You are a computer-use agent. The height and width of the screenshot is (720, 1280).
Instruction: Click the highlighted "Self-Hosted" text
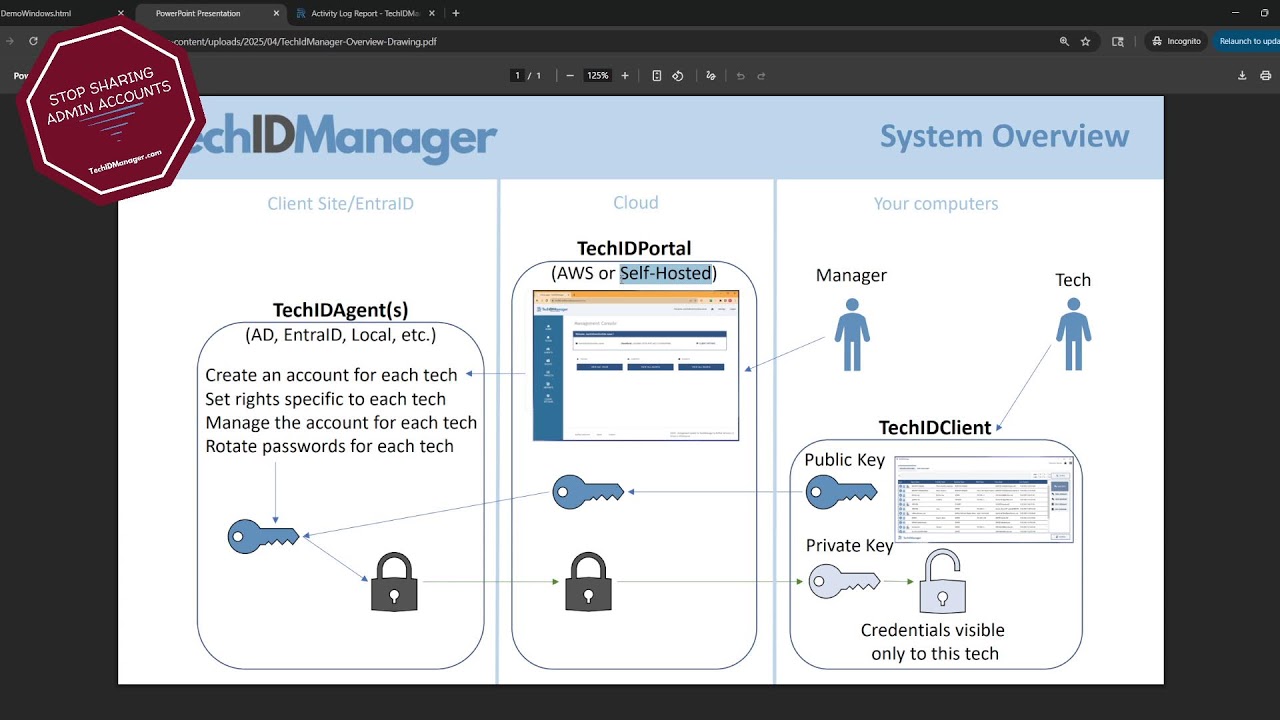click(x=666, y=273)
